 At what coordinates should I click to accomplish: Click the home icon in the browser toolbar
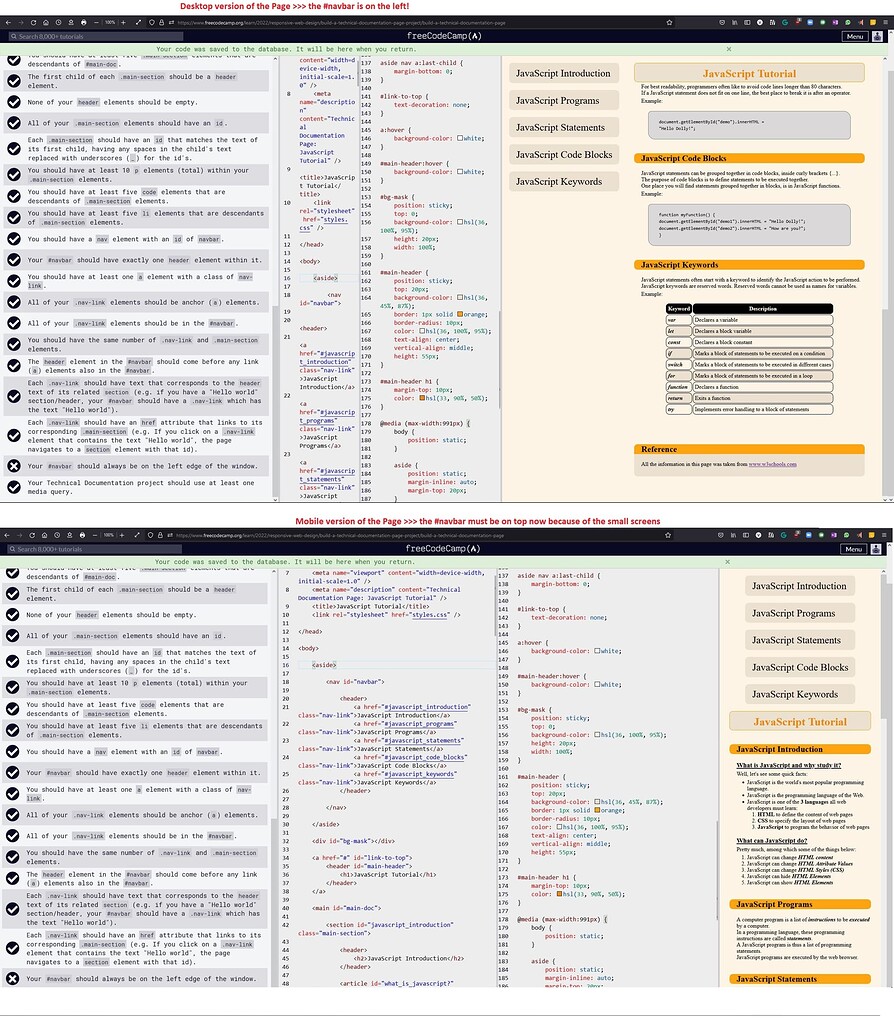pyautogui.click(x=46, y=22)
